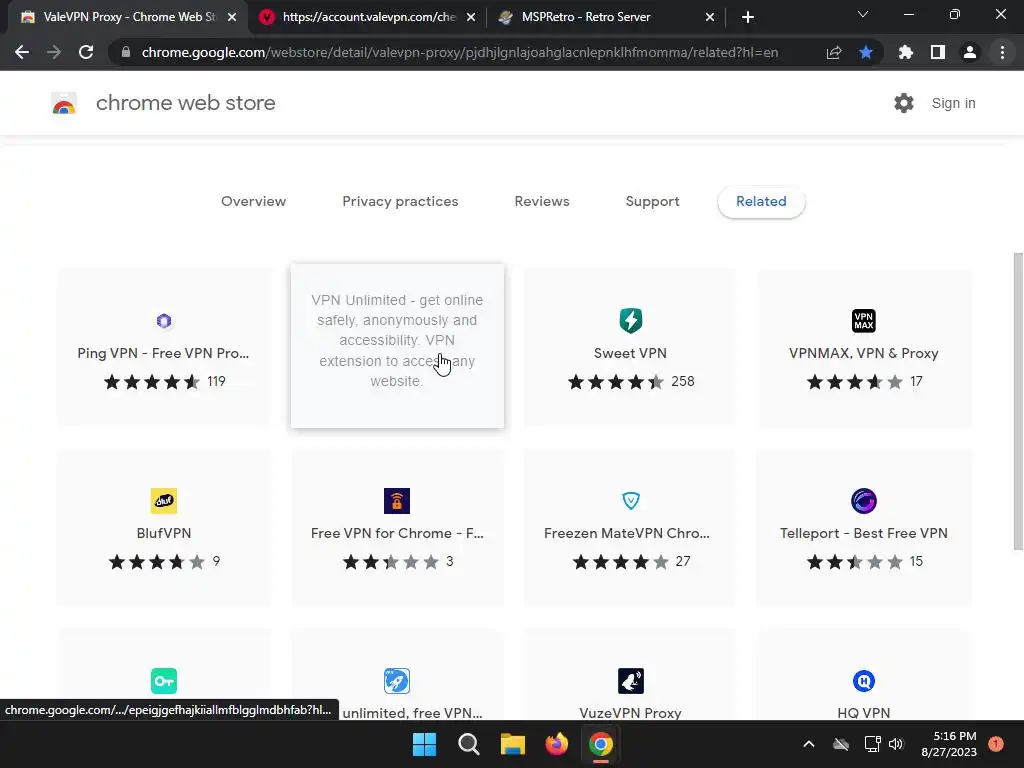
Task: Open the volume control in system tray
Action: (896, 744)
